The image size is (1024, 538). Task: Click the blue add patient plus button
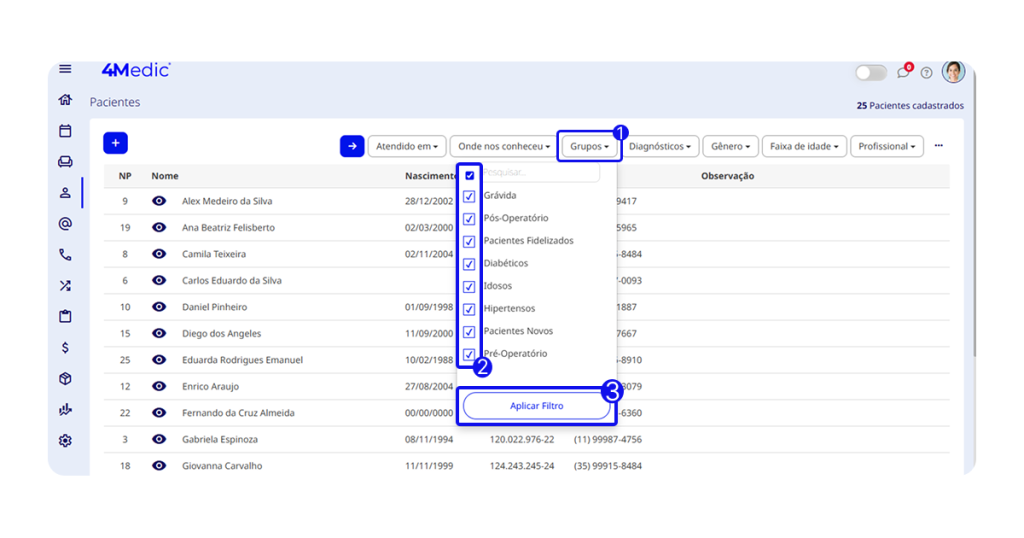(x=115, y=144)
